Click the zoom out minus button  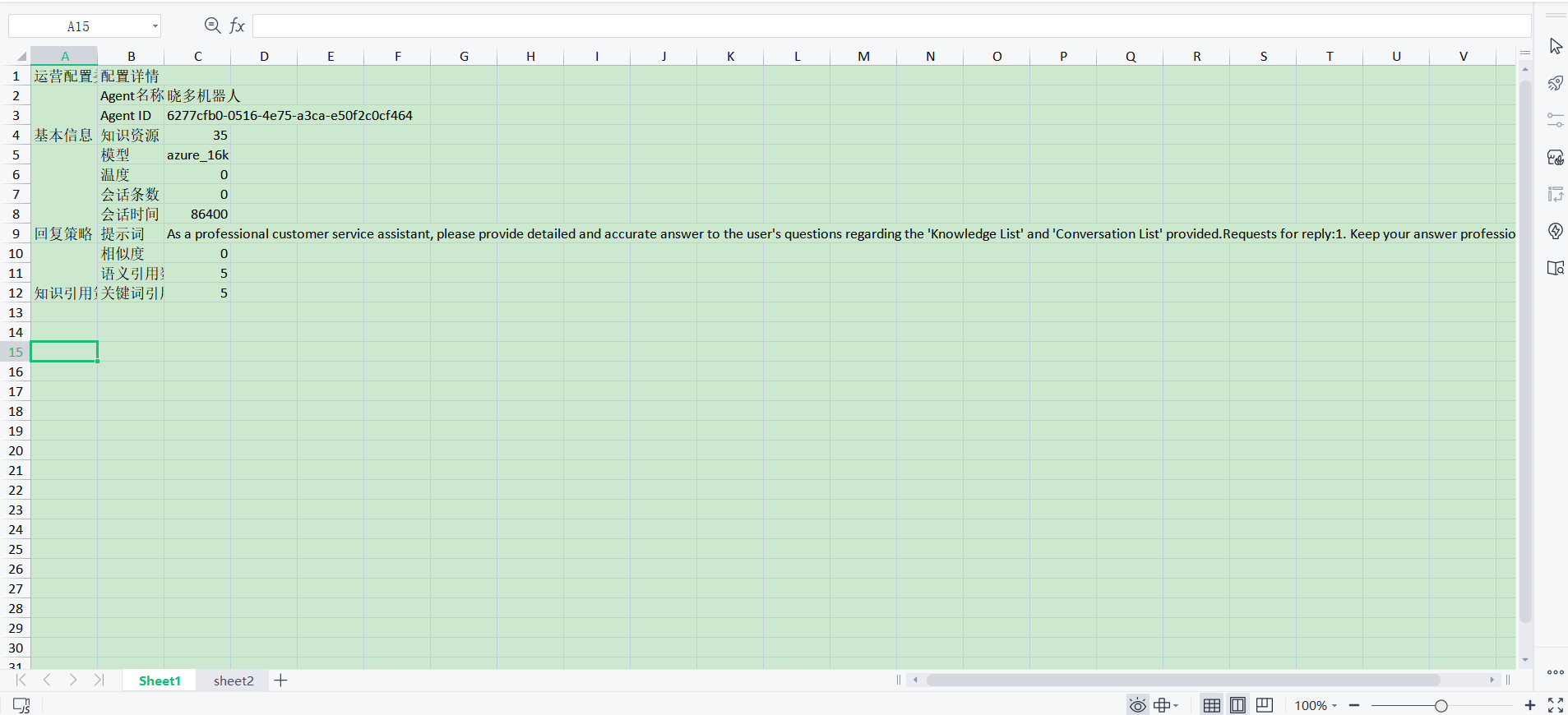(x=1354, y=705)
